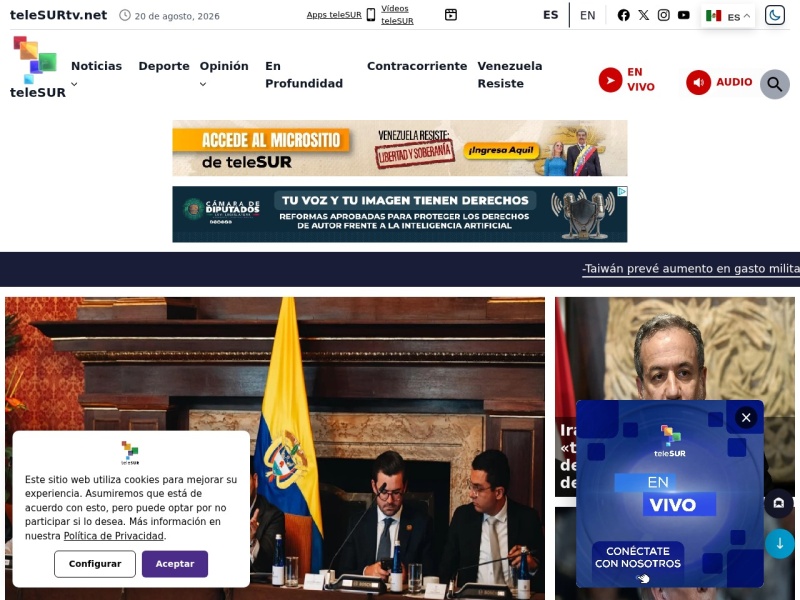Click teleSURtv.net site title
Image resolution: width=800 pixels, height=600 pixels.
point(59,15)
